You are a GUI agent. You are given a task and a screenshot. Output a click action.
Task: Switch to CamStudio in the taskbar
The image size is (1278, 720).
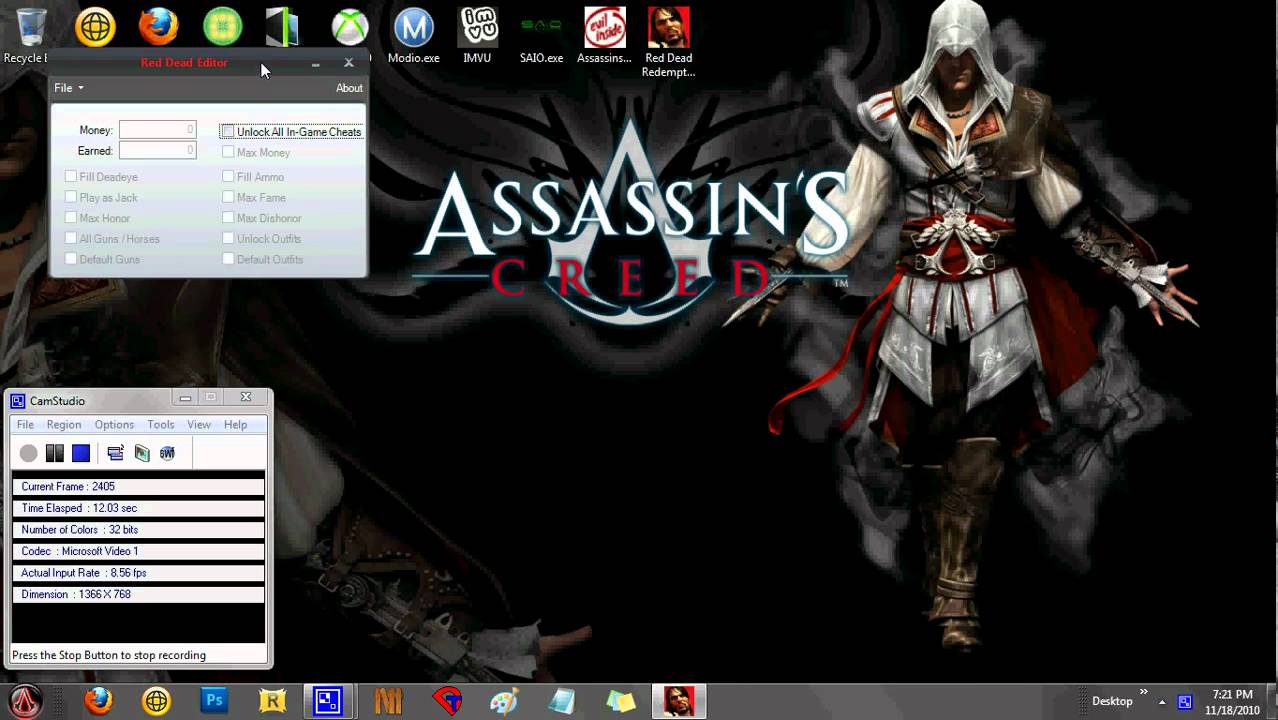coord(329,701)
